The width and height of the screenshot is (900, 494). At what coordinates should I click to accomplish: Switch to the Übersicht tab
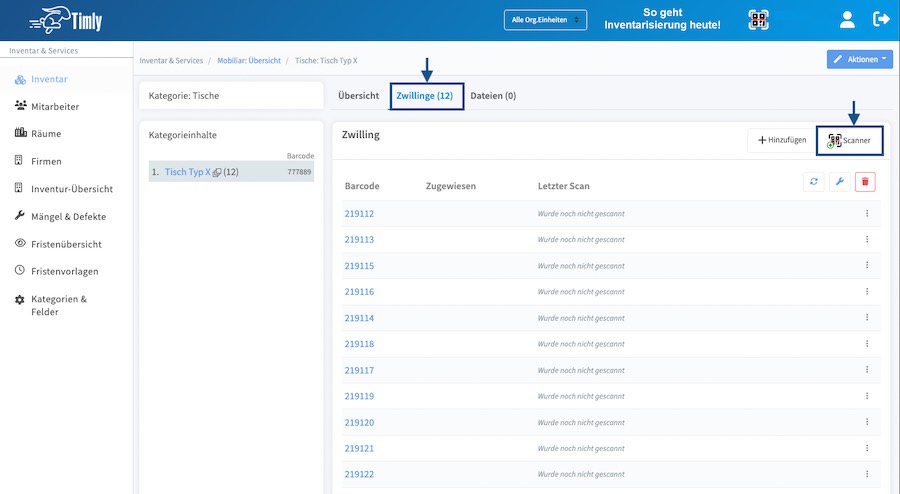pos(358,96)
